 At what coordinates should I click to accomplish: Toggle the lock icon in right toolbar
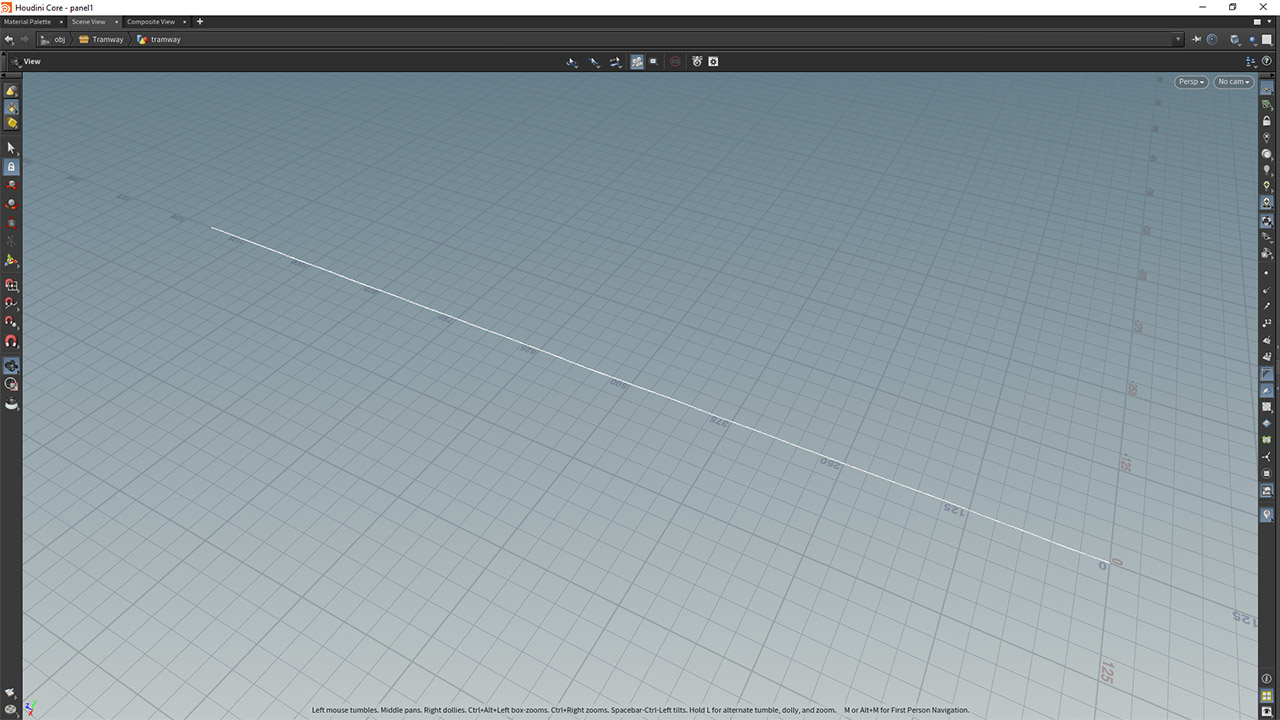point(1267,121)
